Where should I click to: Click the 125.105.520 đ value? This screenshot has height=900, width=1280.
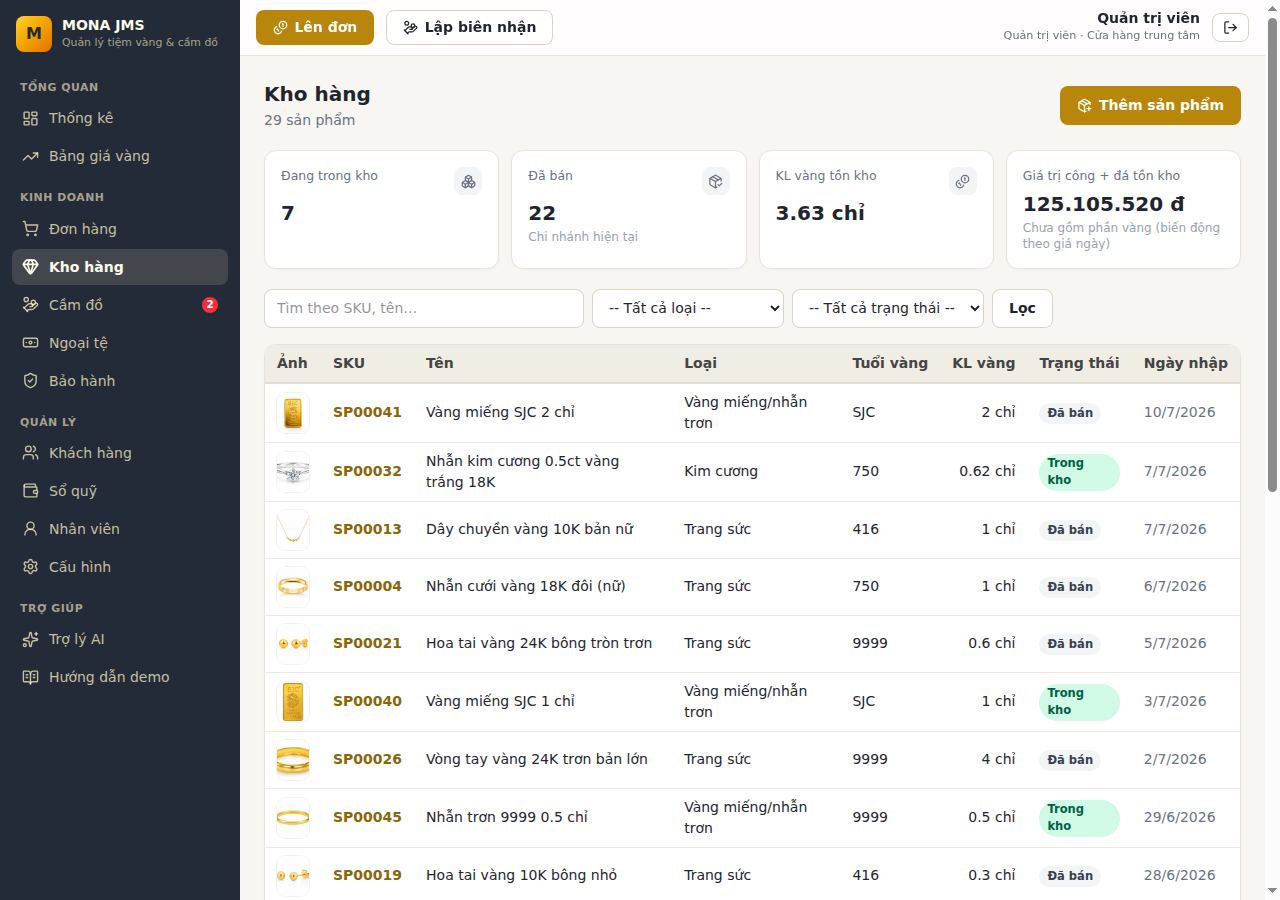[x=1103, y=204]
